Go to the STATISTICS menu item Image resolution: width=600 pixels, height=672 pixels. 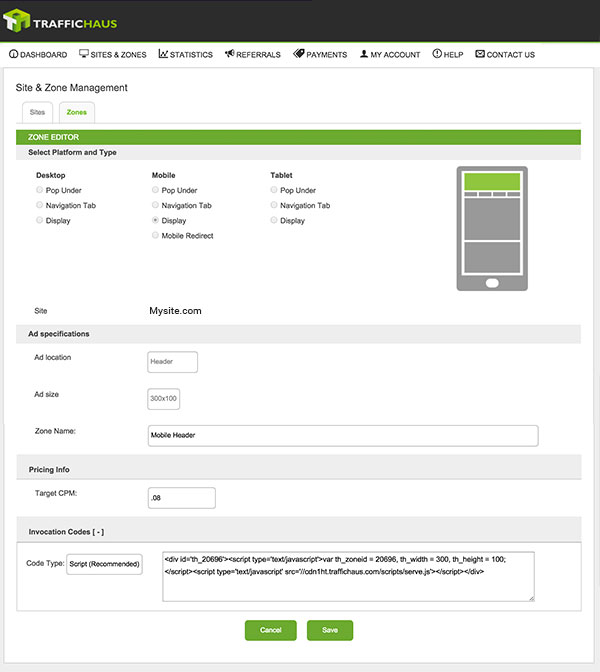tap(186, 54)
